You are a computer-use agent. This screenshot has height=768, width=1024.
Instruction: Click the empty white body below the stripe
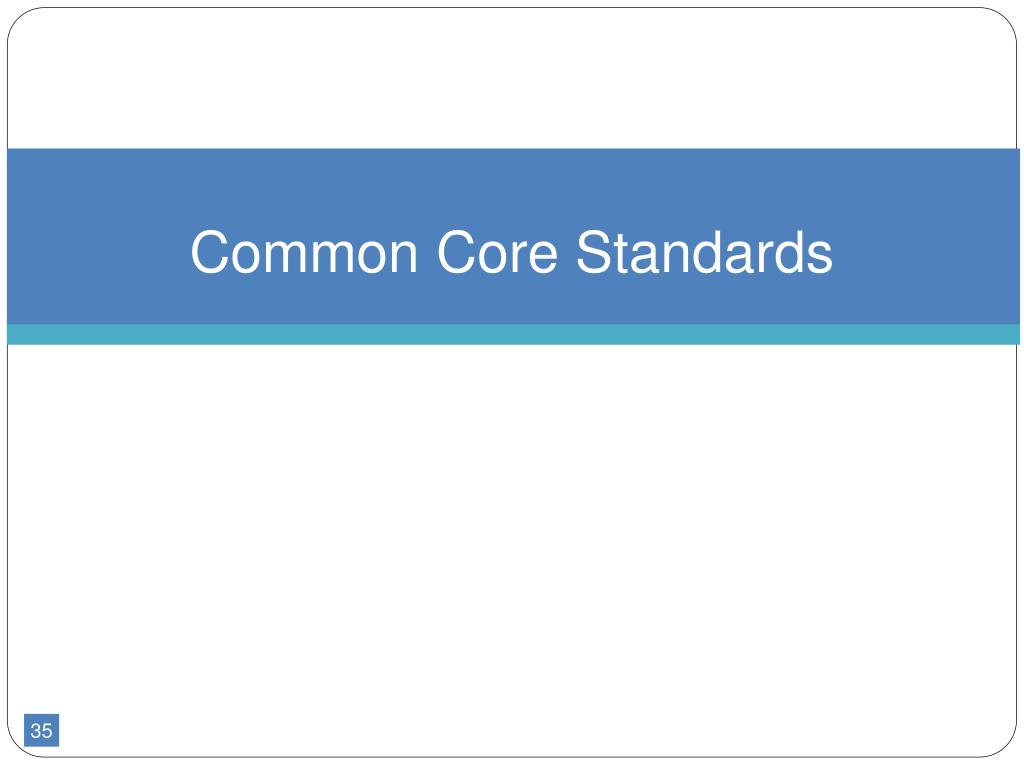512,522
